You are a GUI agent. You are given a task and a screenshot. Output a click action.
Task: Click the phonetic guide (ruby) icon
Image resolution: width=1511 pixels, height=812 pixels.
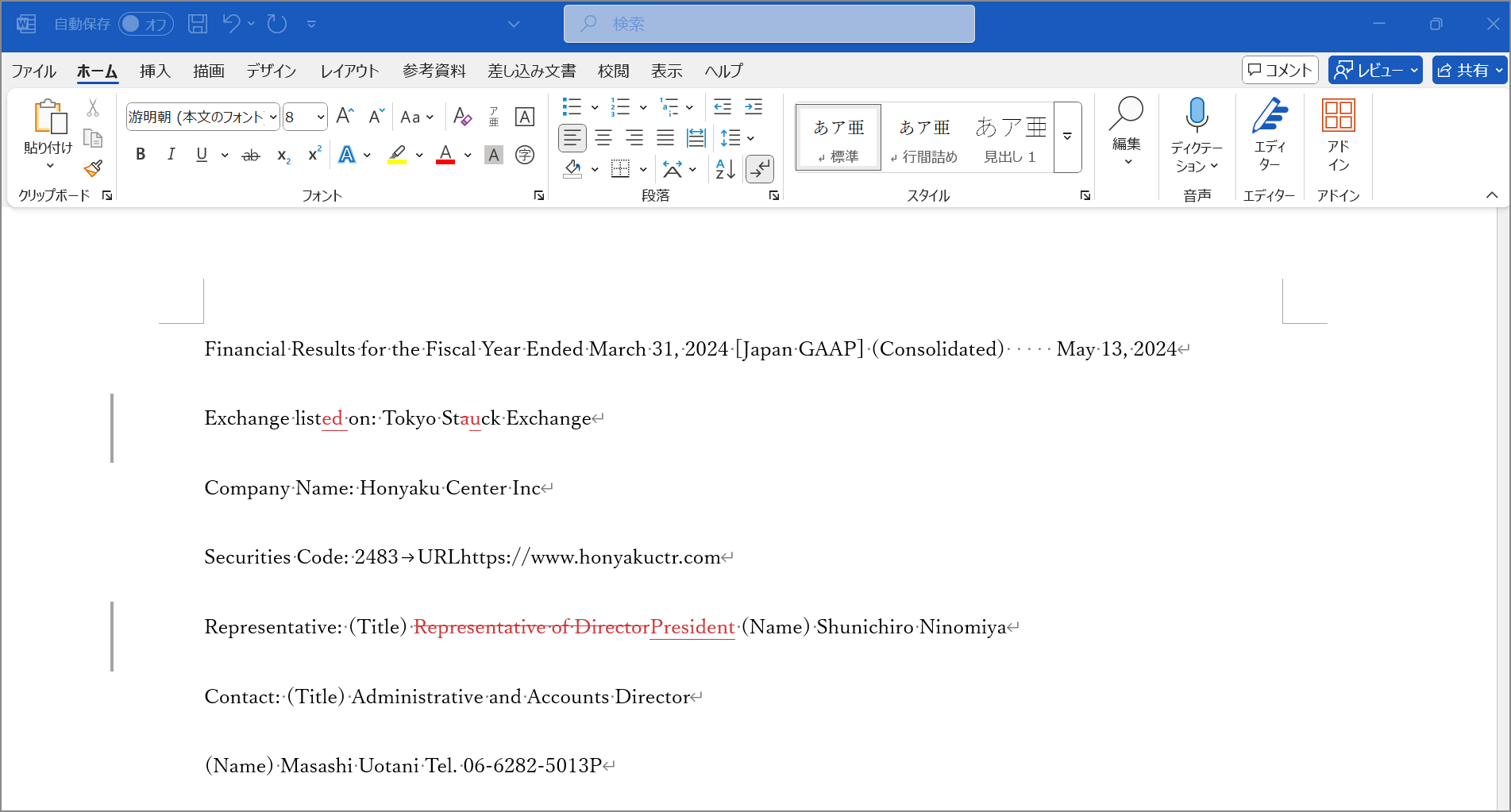pos(494,117)
